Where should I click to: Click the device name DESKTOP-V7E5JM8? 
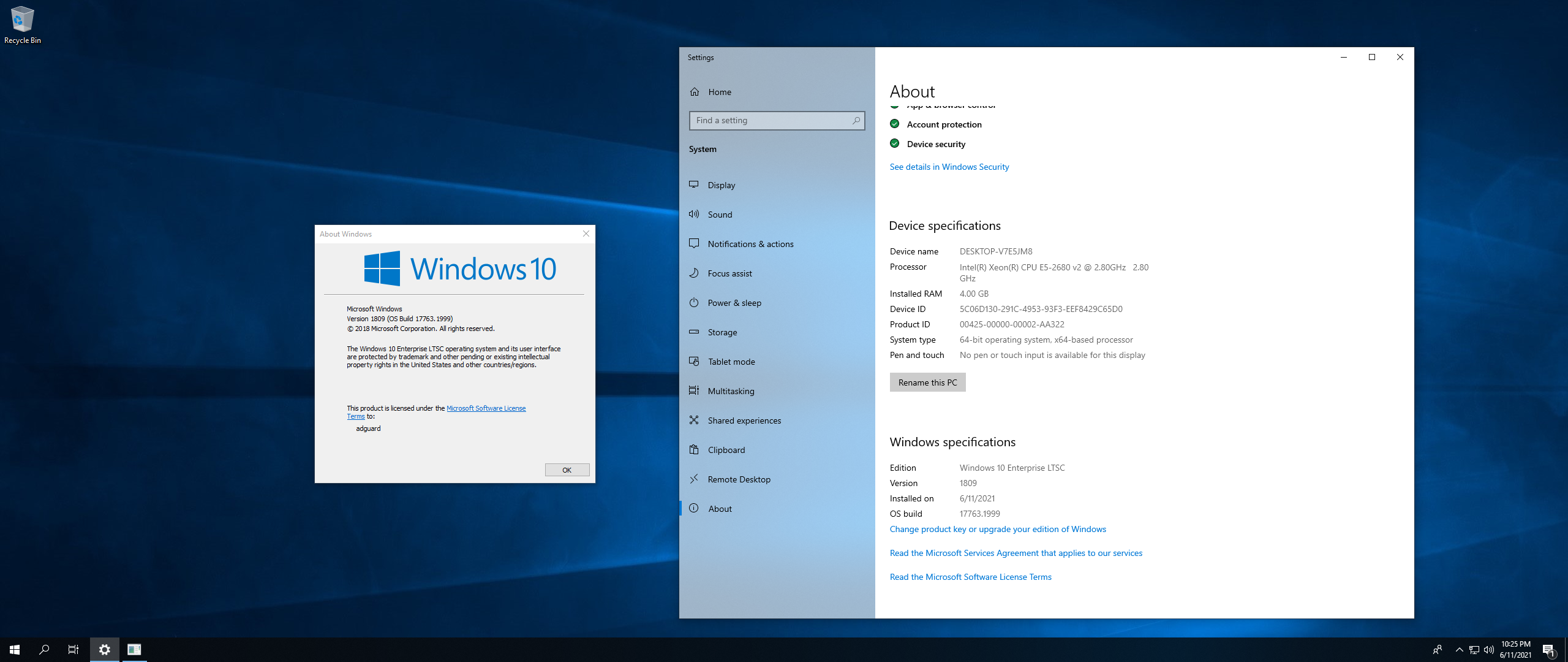pyautogui.click(x=996, y=251)
